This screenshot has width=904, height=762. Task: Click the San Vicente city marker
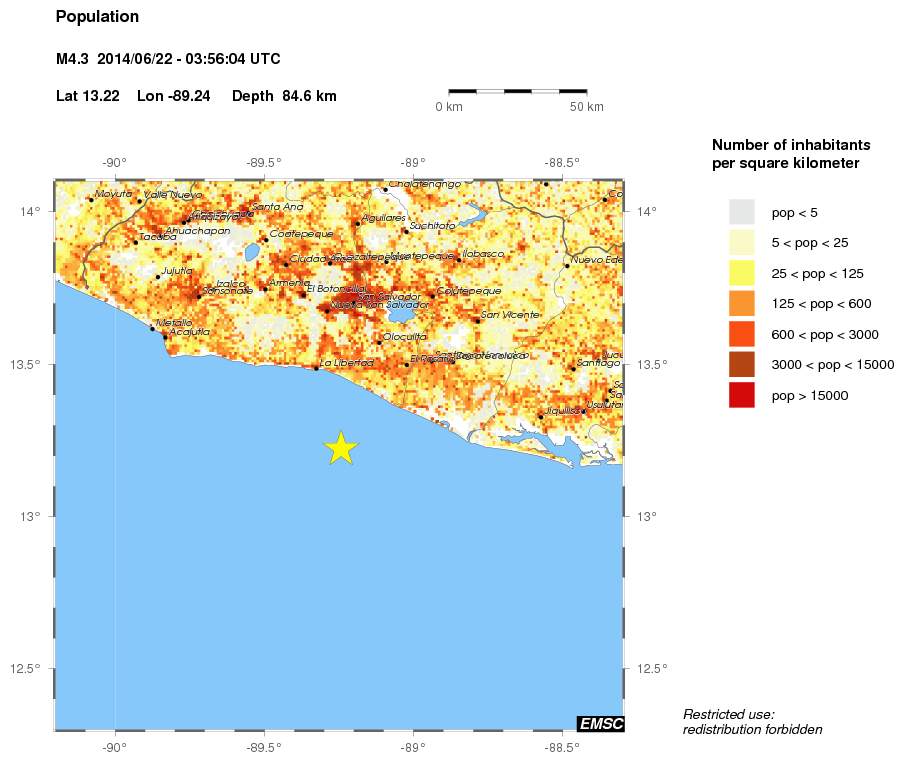[477, 320]
